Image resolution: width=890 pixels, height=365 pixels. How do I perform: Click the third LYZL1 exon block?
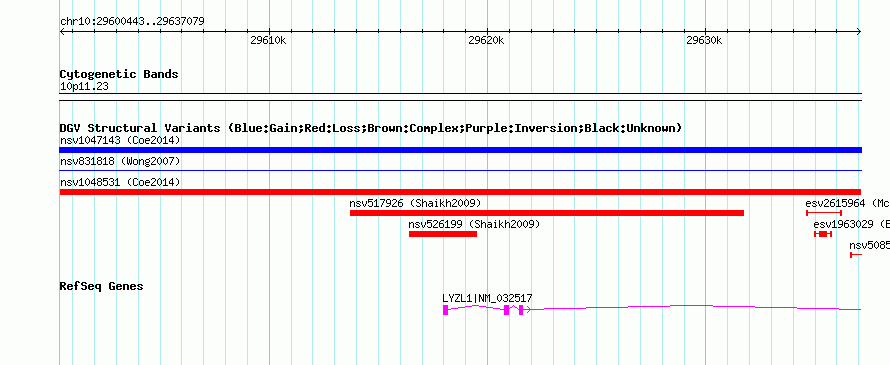(x=520, y=309)
